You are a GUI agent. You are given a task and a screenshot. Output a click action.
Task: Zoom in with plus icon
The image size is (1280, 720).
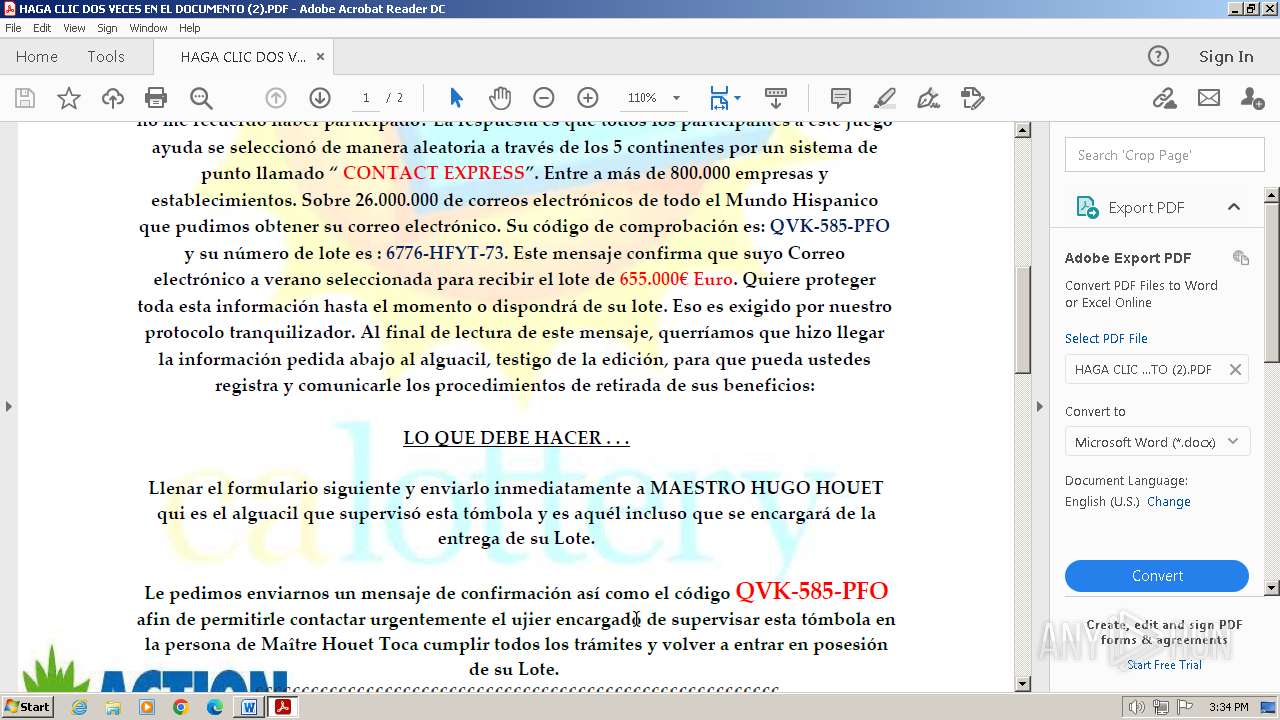(x=588, y=98)
